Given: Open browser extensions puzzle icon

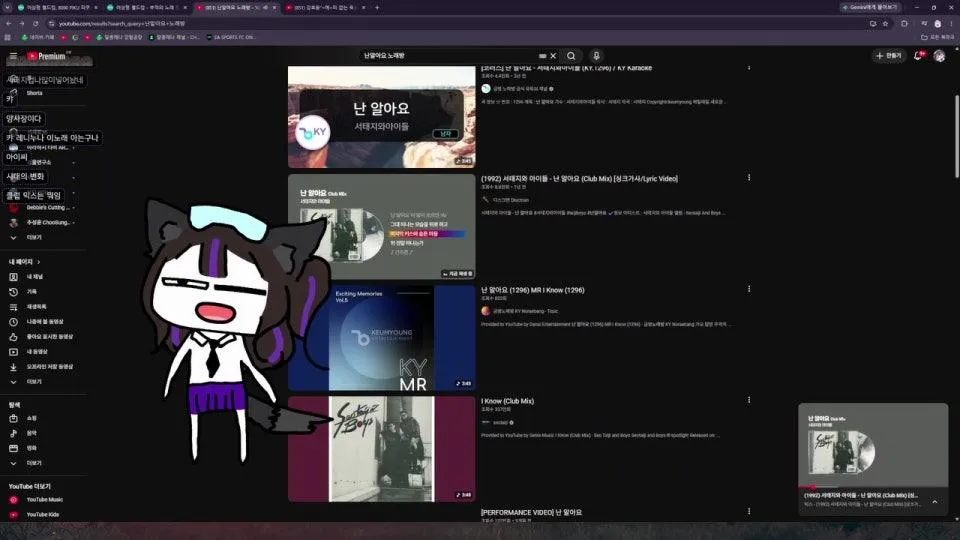Looking at the screenshot, I should (904, 23).
